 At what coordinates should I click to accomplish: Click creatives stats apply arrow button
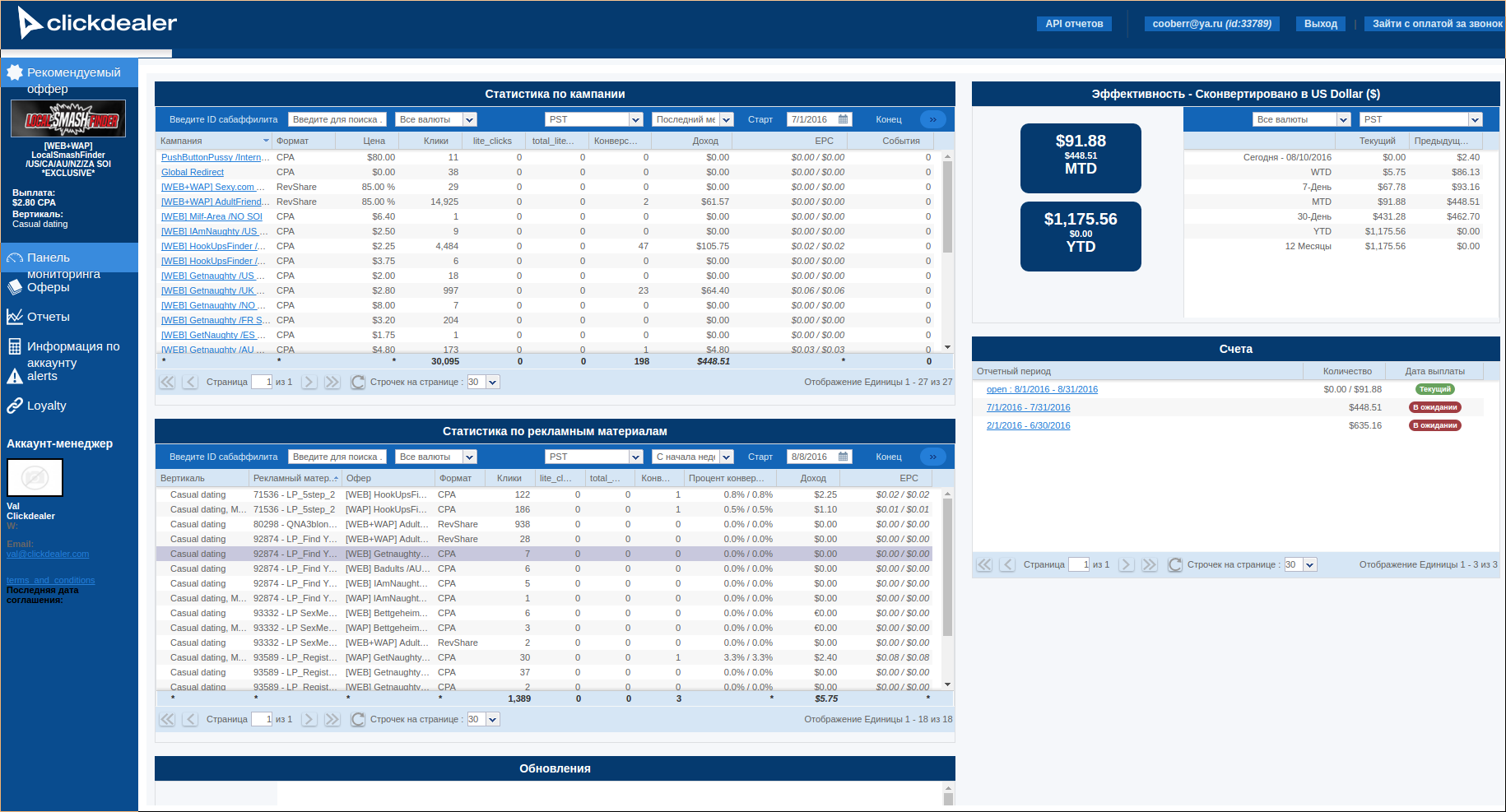[932, 457]
